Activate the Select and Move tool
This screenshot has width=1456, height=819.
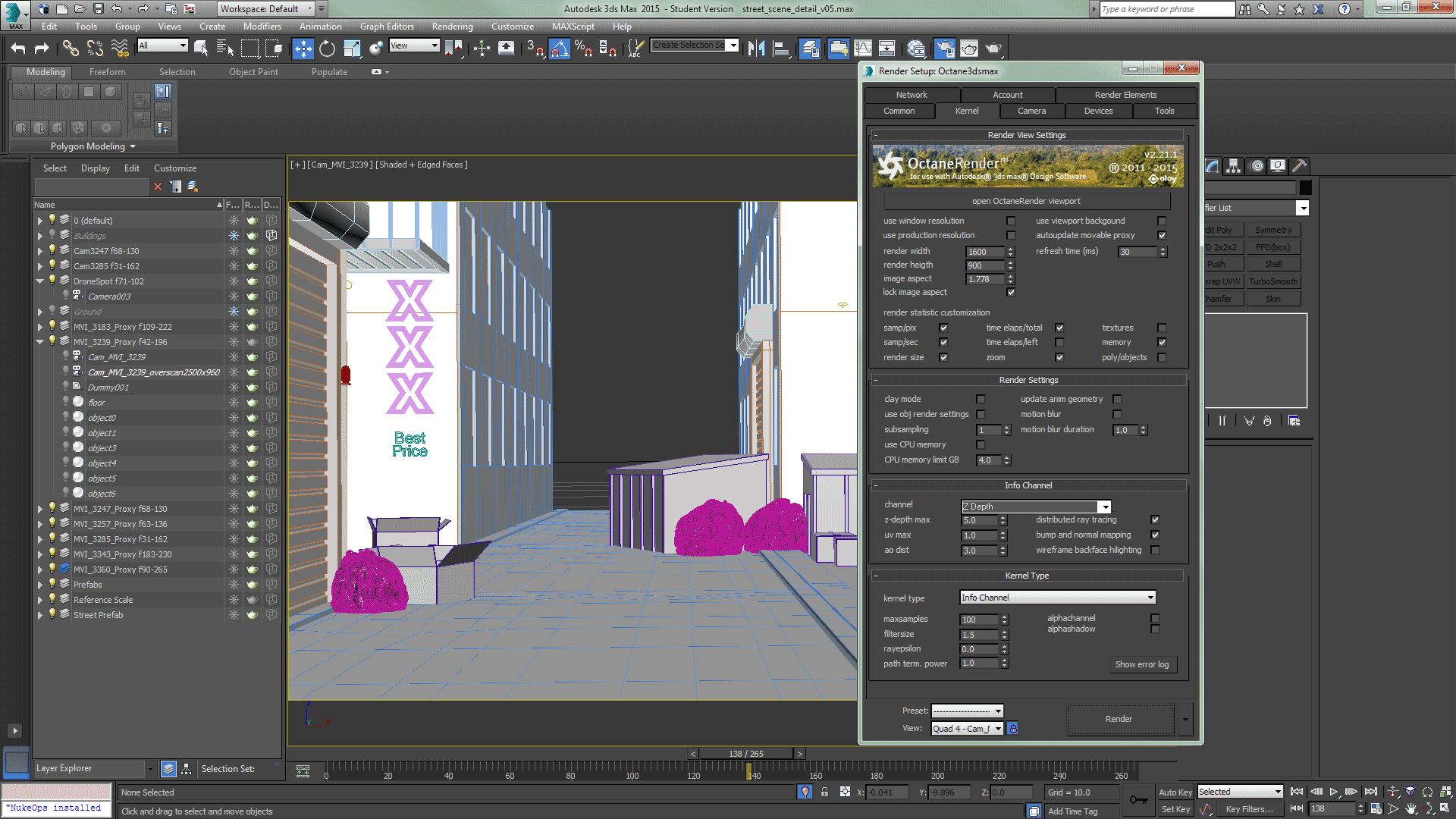[x=303, y=49]
